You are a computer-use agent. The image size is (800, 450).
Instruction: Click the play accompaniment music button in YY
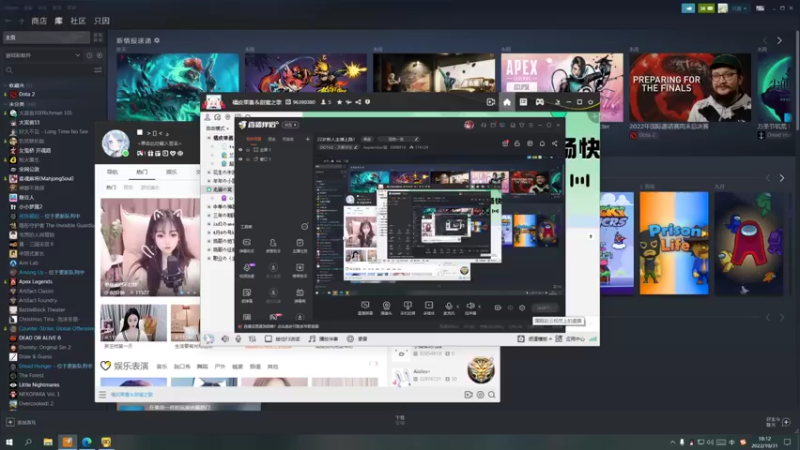click(x=323, y=339)
